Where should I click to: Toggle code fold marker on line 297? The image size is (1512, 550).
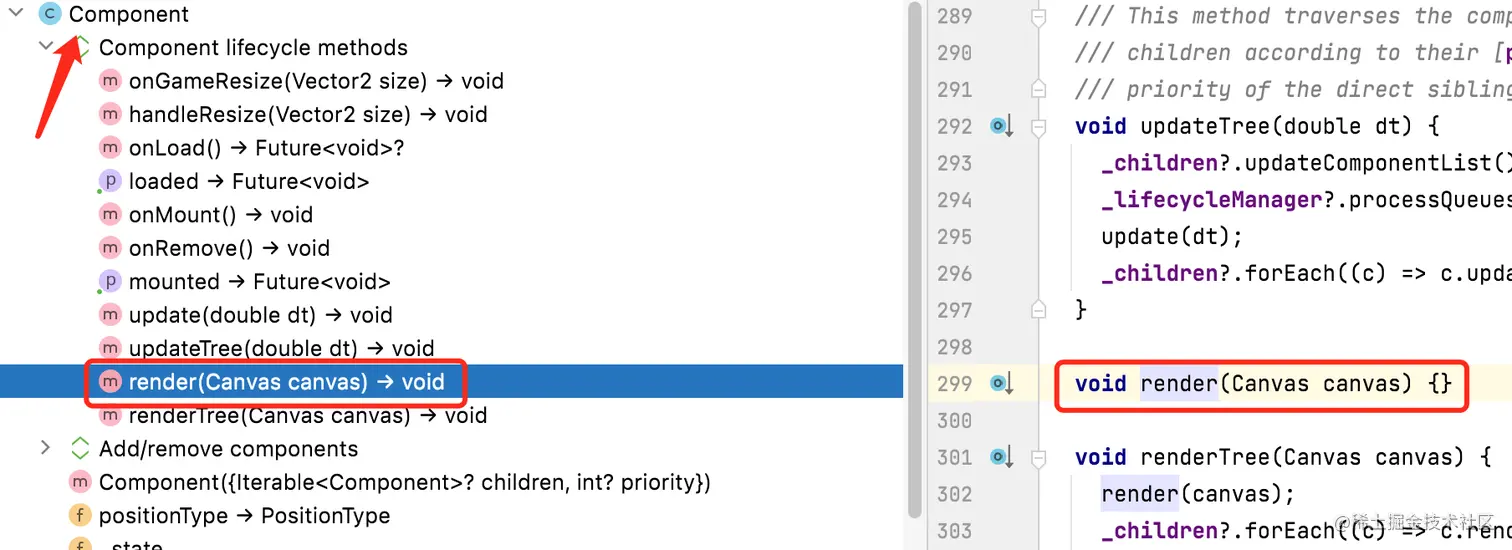click(x=1039, y=310)
